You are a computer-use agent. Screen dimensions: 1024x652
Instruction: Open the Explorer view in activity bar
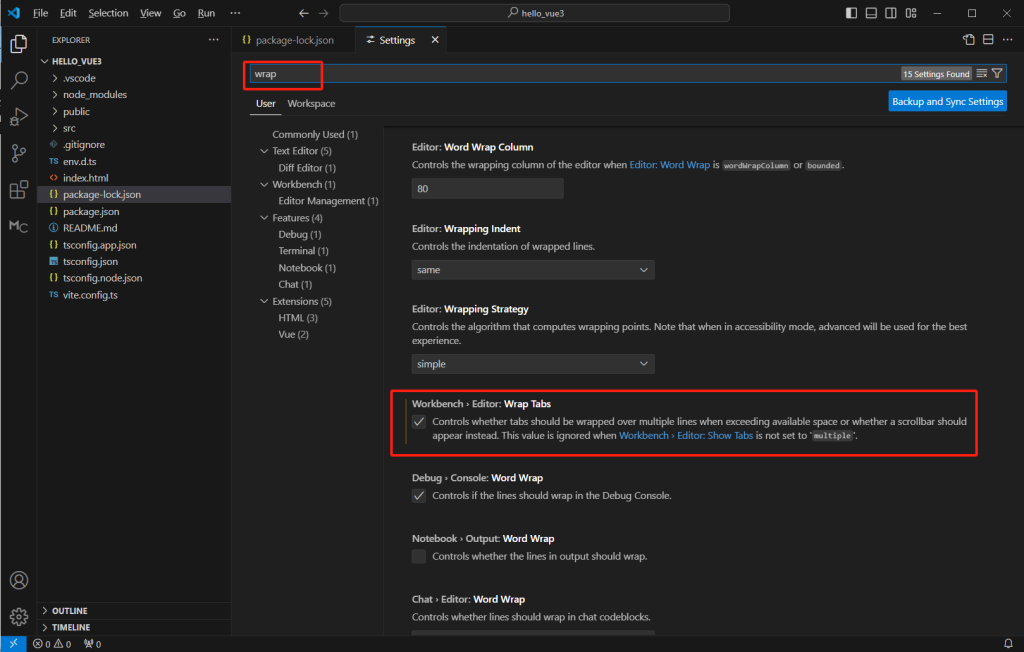(x=19, y=44)
